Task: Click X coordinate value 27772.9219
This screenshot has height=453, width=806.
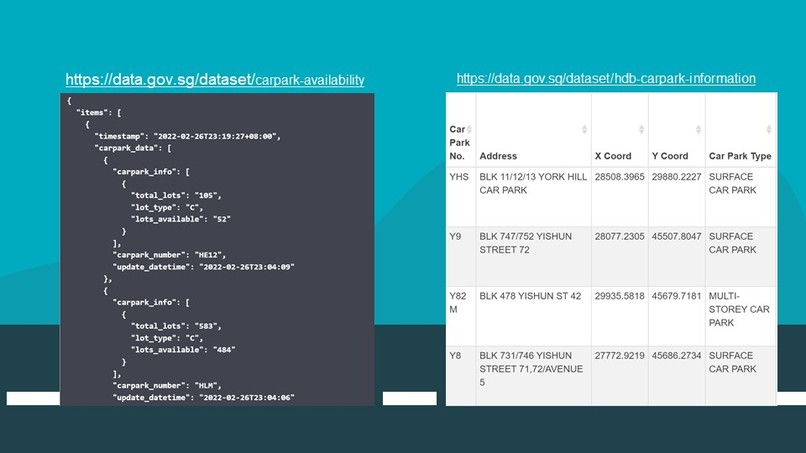Action: tap(619, 356)
